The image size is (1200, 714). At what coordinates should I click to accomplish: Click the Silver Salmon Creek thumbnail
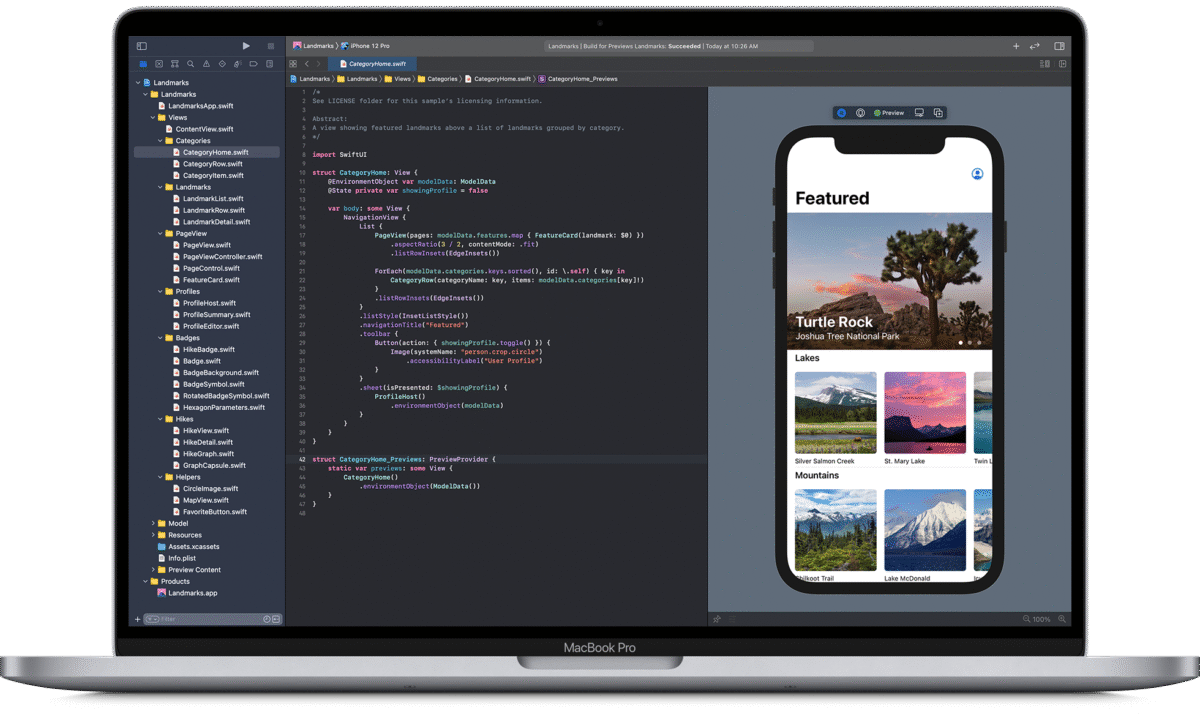click(835, 413)
